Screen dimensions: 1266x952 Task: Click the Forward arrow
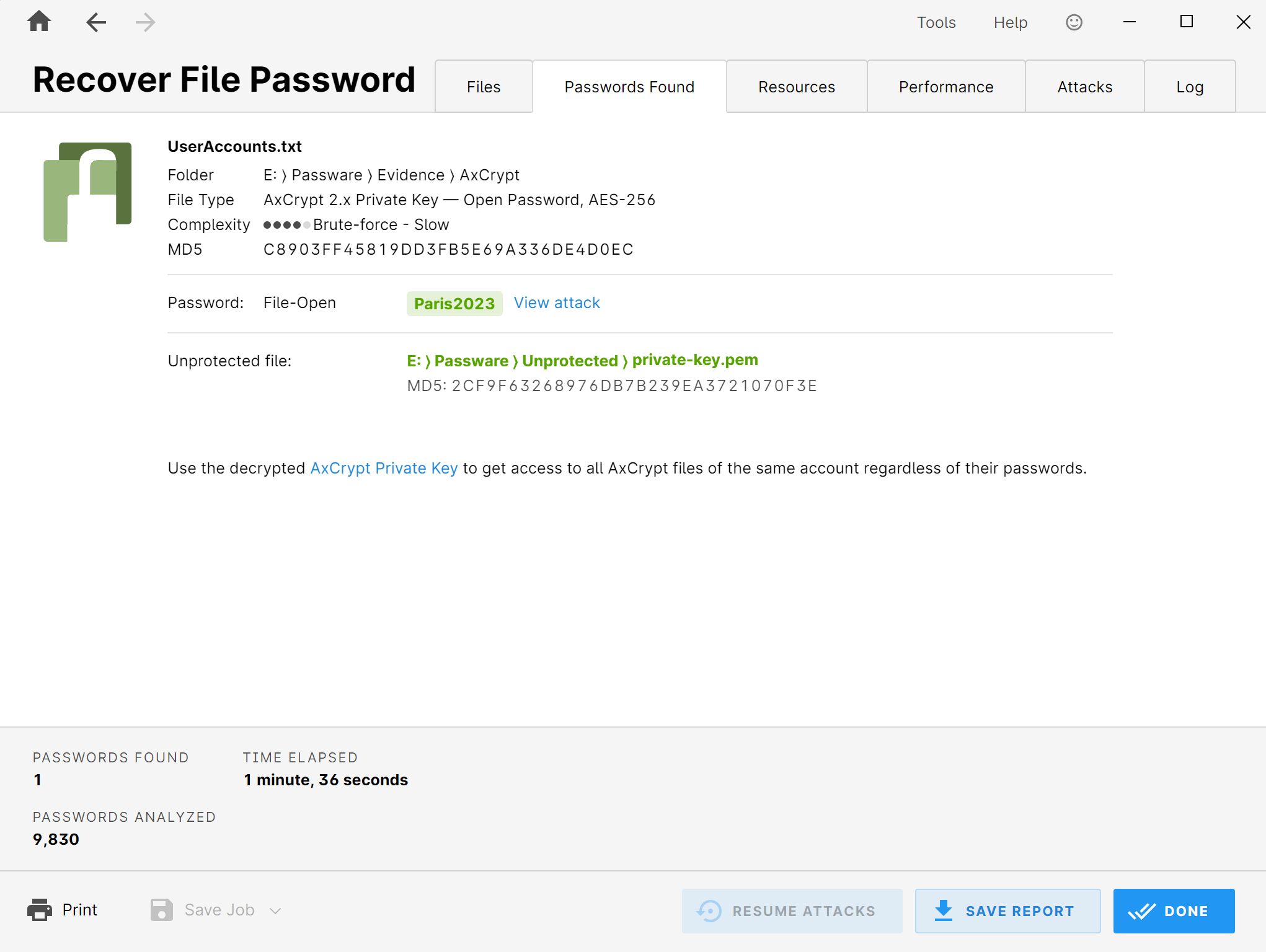(145, 22)
